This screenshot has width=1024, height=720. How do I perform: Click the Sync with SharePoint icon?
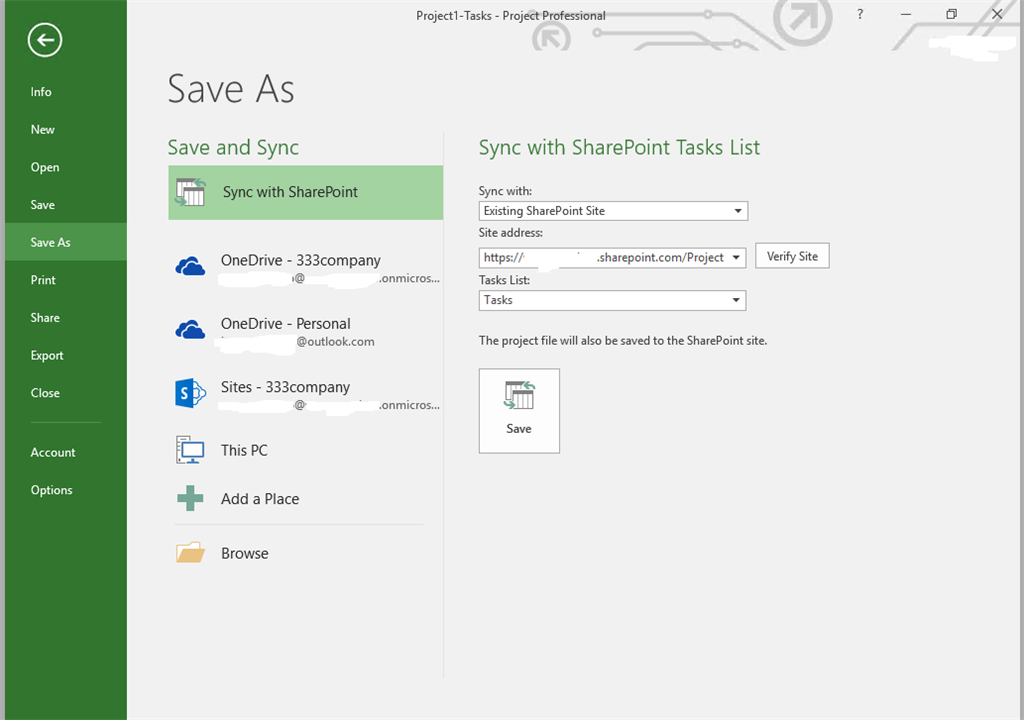pos(191,193)
